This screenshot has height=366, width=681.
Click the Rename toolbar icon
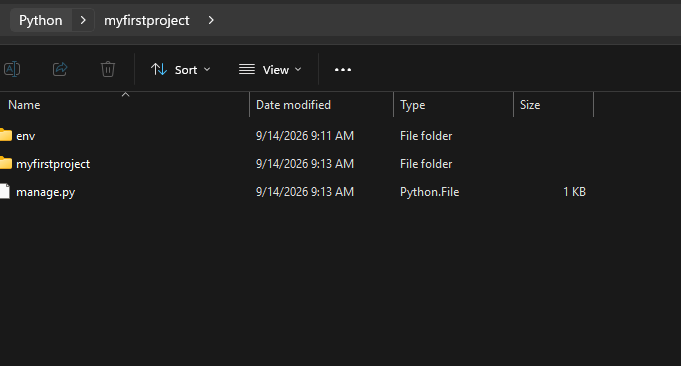(12, 69)
